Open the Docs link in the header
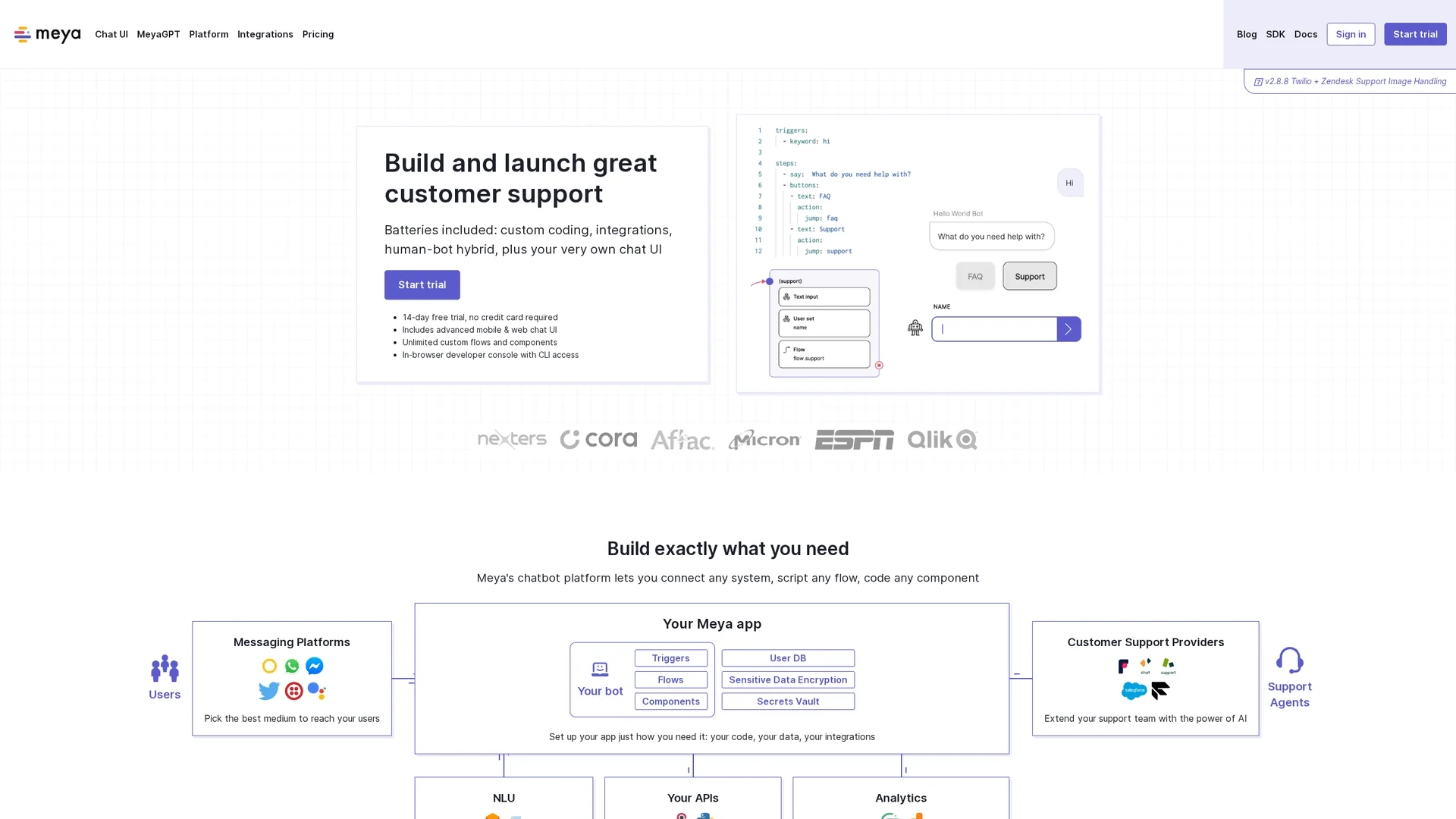Viewport: 1456px width, 819px height. click(x=1306, y=34)
